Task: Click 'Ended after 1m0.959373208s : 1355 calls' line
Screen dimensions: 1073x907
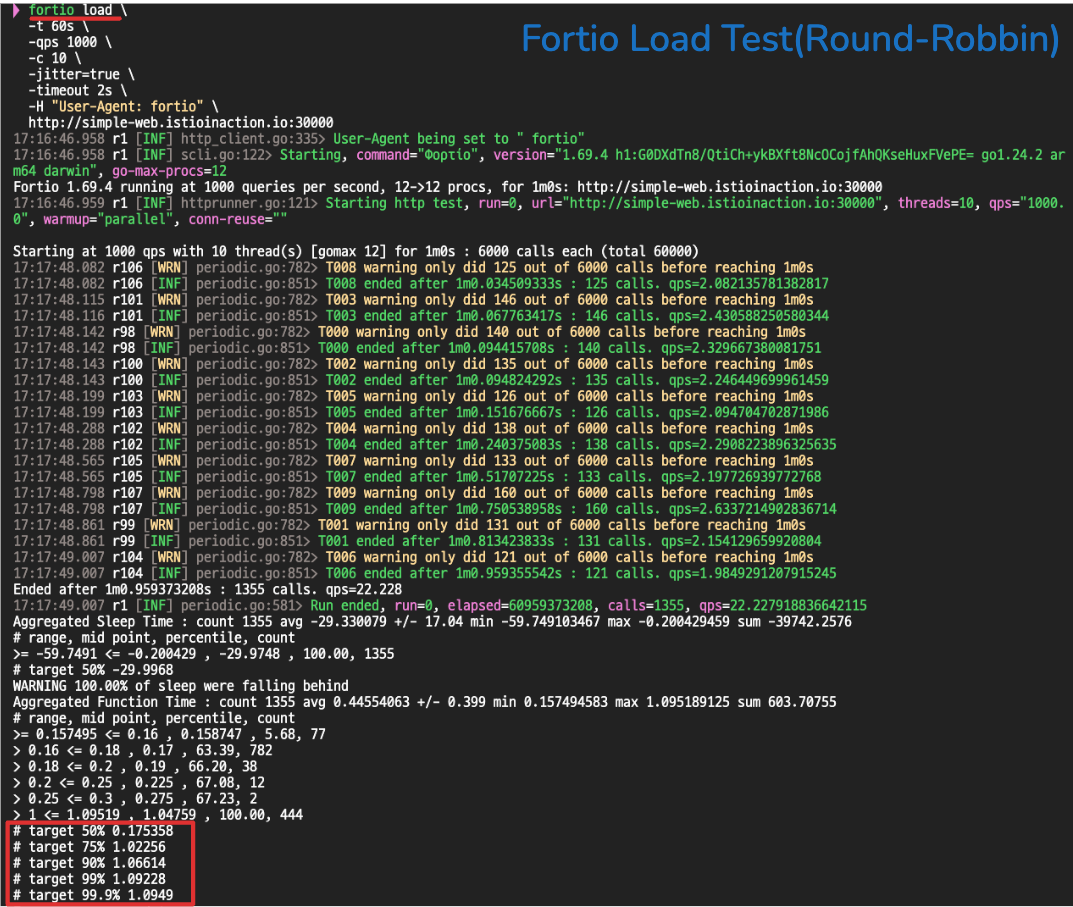Action: (207, 589)
